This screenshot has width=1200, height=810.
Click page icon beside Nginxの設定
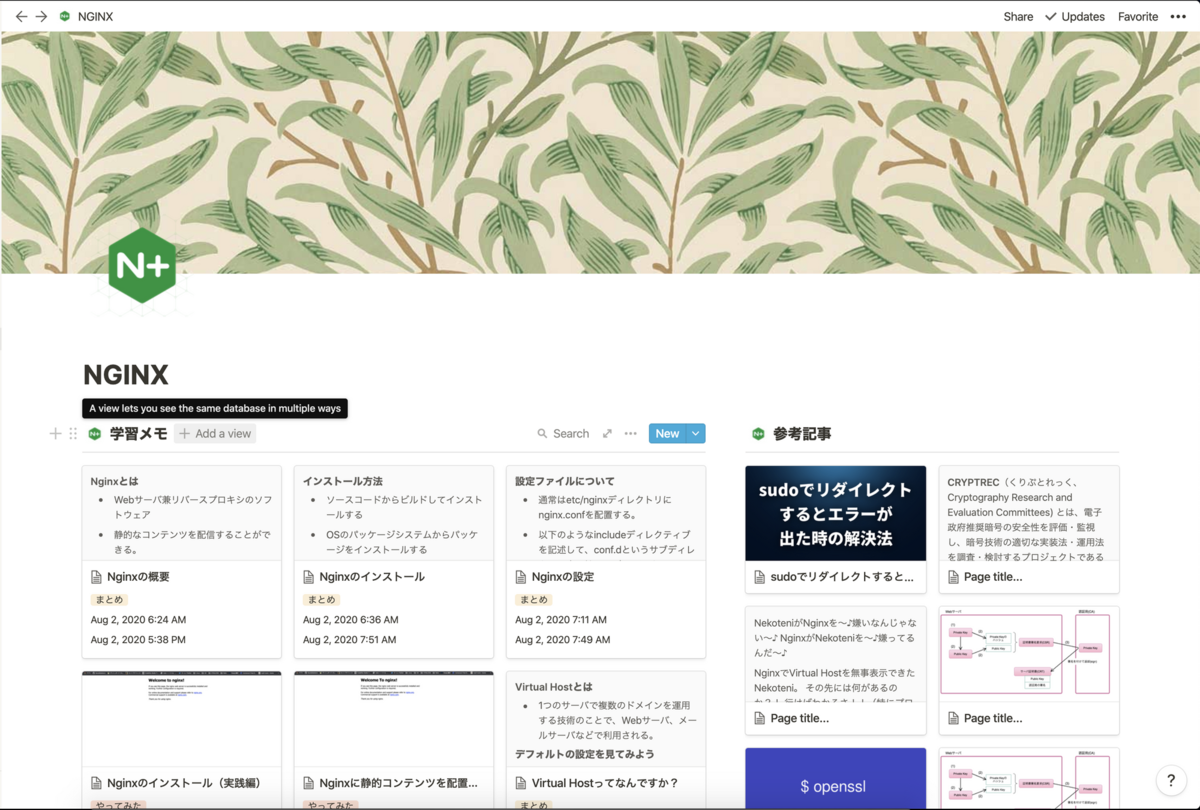521,577
